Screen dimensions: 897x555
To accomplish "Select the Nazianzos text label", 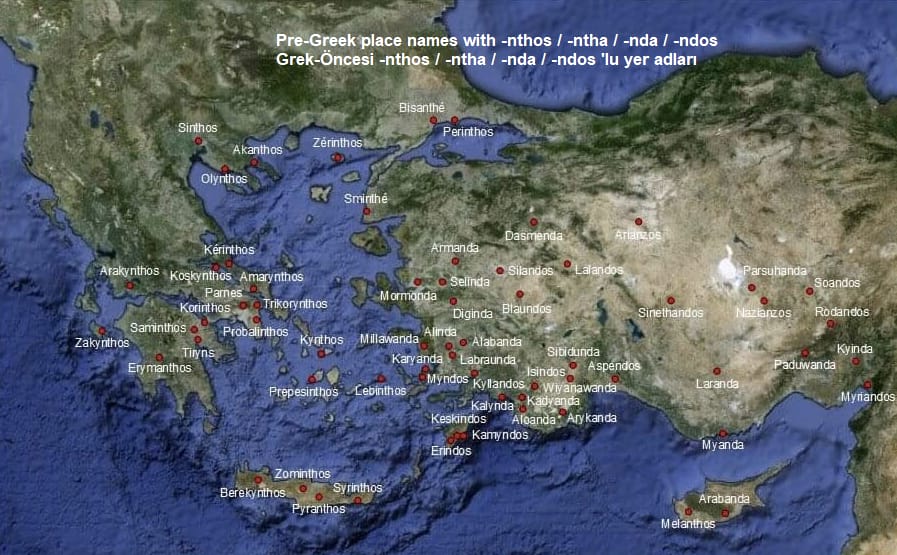I will click(763, 313).
